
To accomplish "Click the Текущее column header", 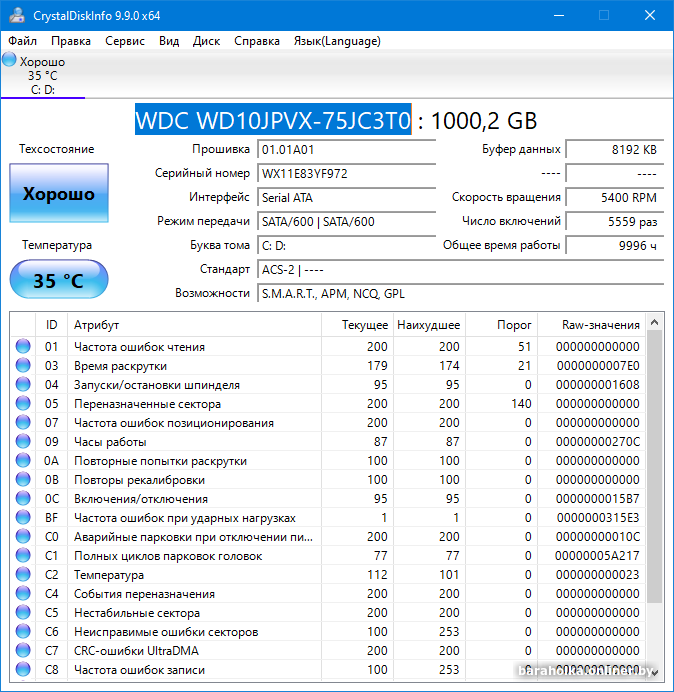I will click(358, 325).
